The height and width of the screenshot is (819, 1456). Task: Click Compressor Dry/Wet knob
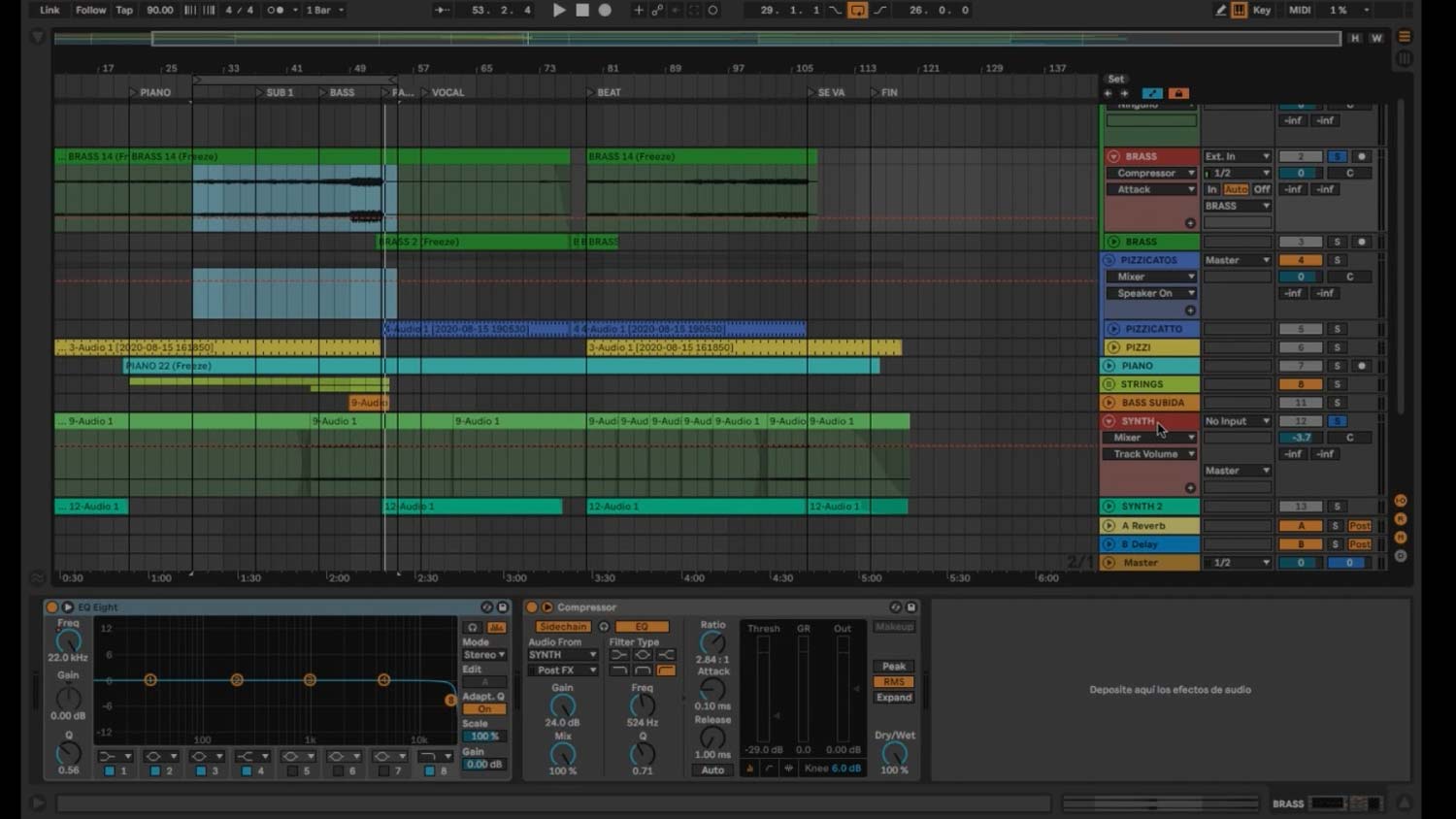point(894,753)
